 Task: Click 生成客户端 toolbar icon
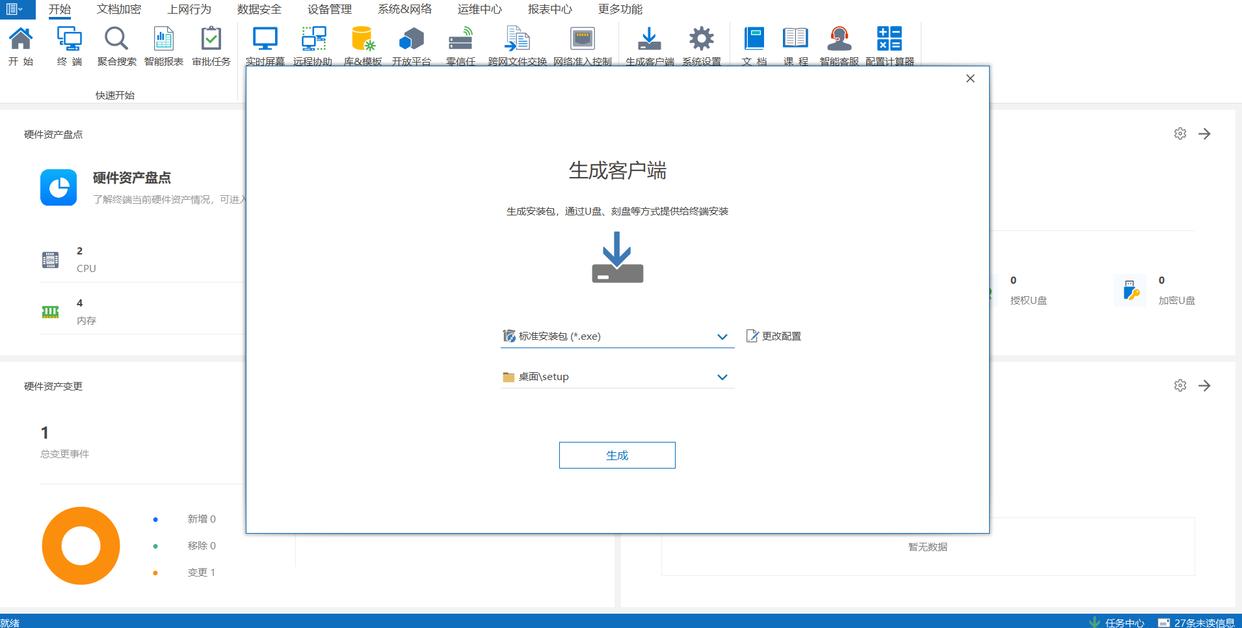pos(650,46)
